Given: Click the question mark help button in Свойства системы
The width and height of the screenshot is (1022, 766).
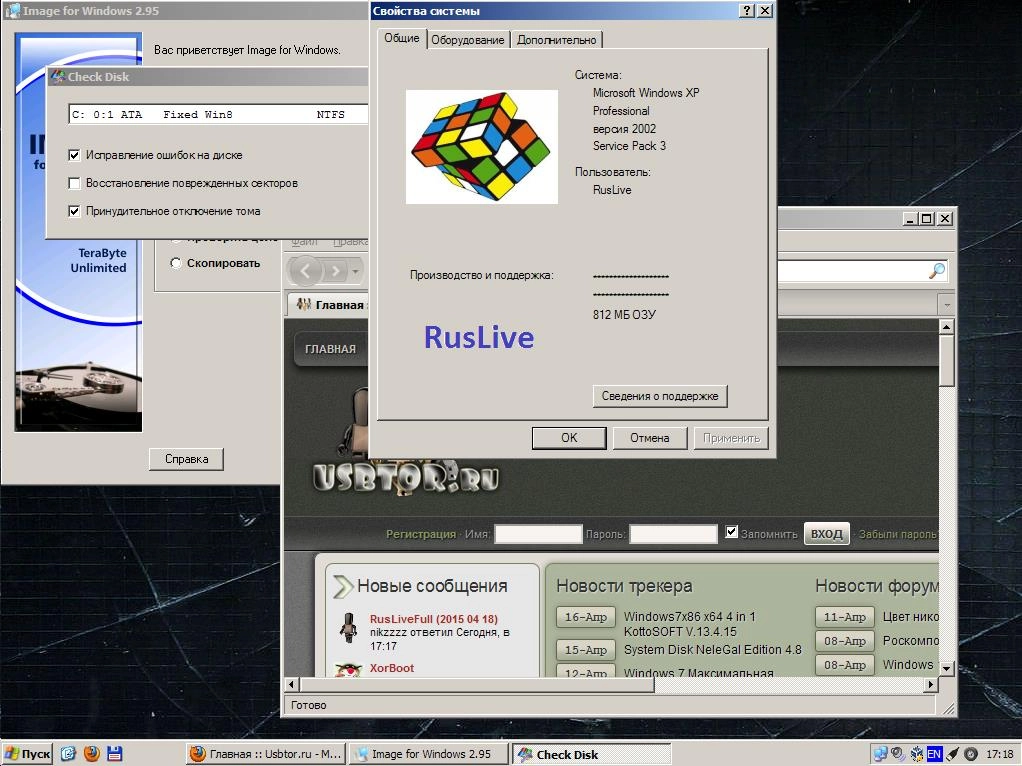Looking at the screenshot, I should pos(747,10).
